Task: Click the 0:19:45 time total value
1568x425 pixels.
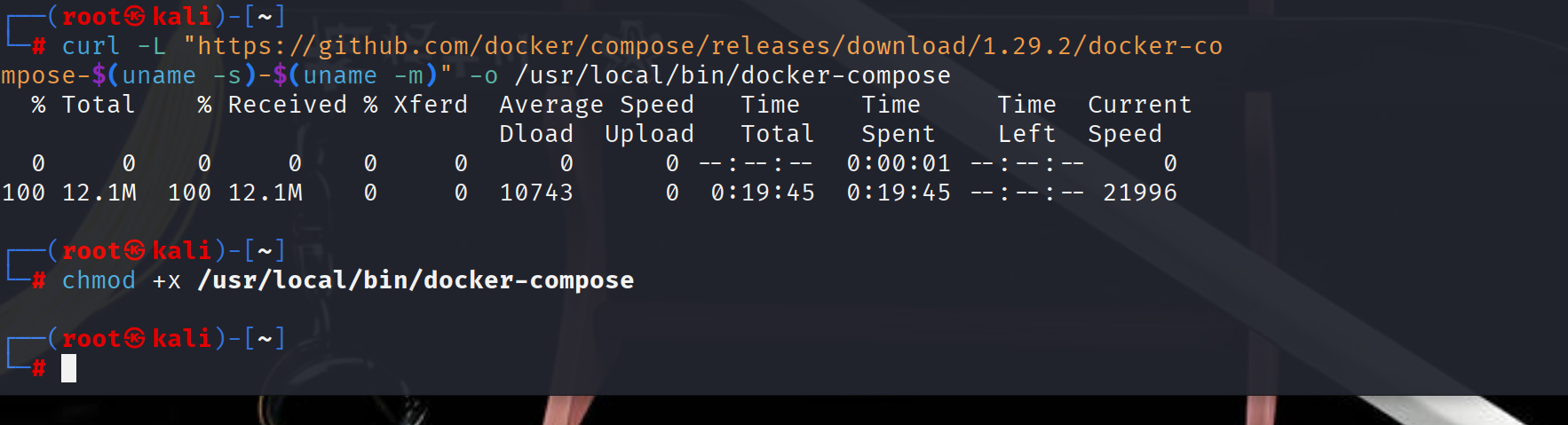Action: tap(763, 193)
